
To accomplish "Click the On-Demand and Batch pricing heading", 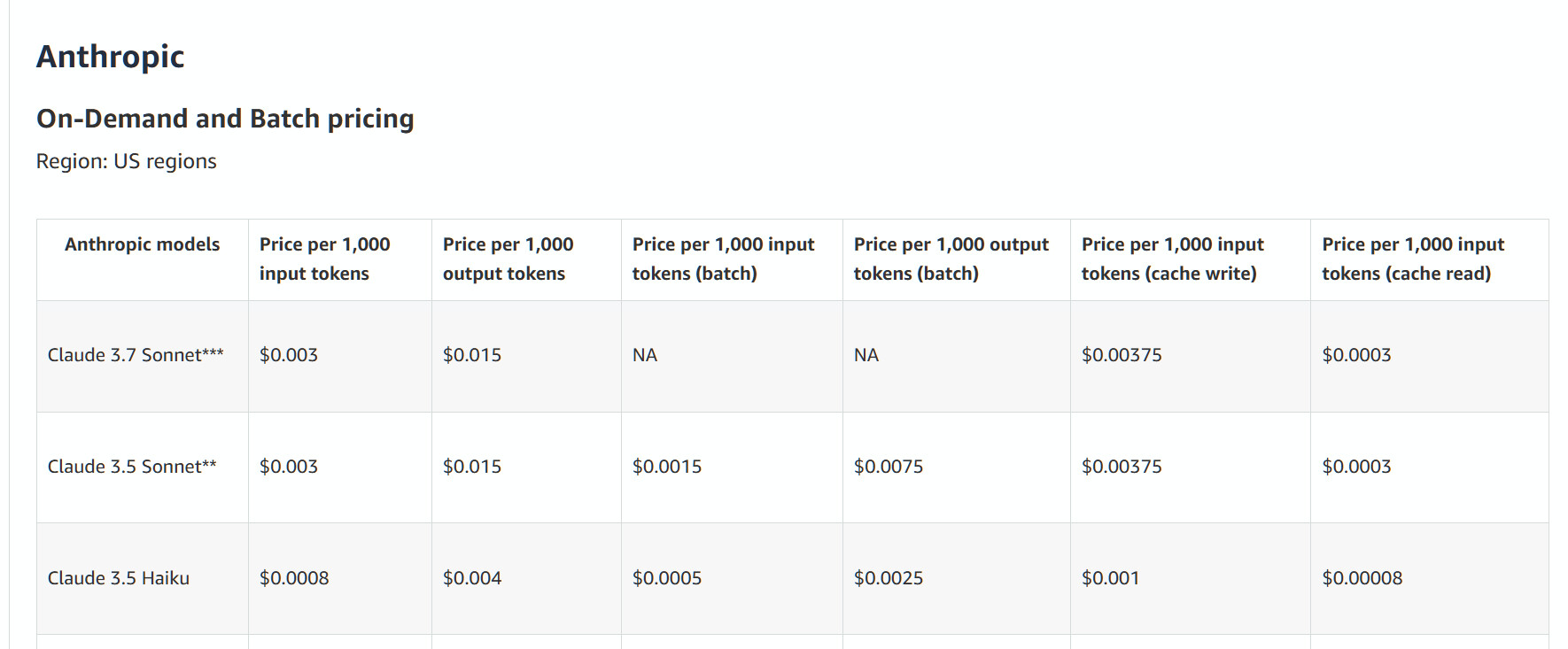I will click(x=225, y=119).
